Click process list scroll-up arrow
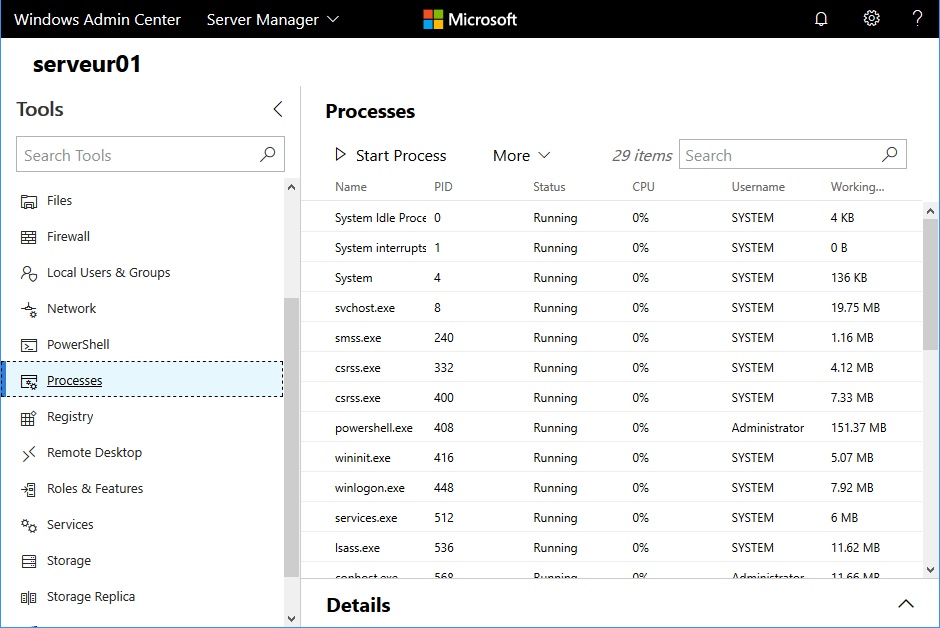Screen dimensions: 940x628 930,211
